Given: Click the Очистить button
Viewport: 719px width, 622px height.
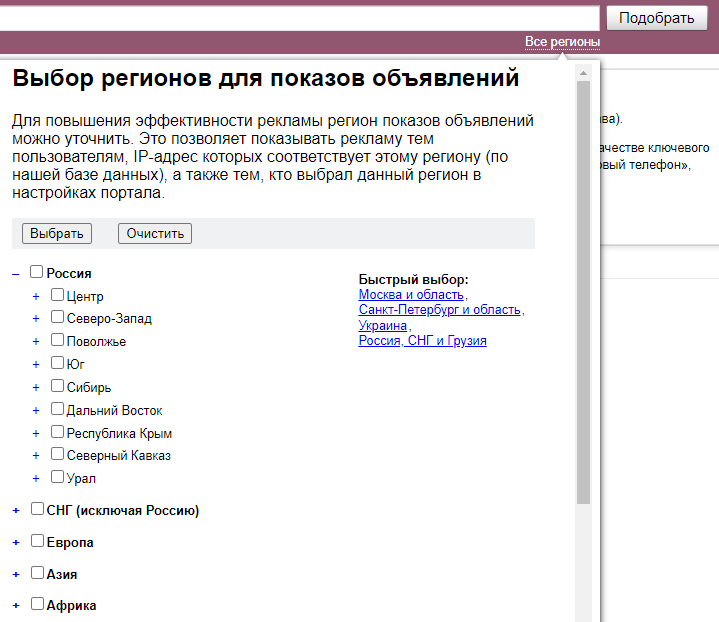Looking at the screenshot, I should [155, 233].
